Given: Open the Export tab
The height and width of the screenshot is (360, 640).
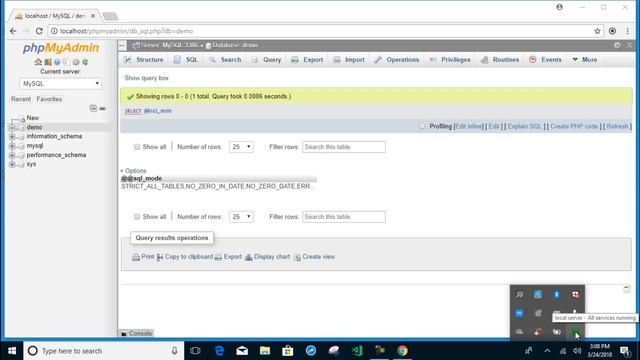Looking at the screenshot, I should point(307,60).
